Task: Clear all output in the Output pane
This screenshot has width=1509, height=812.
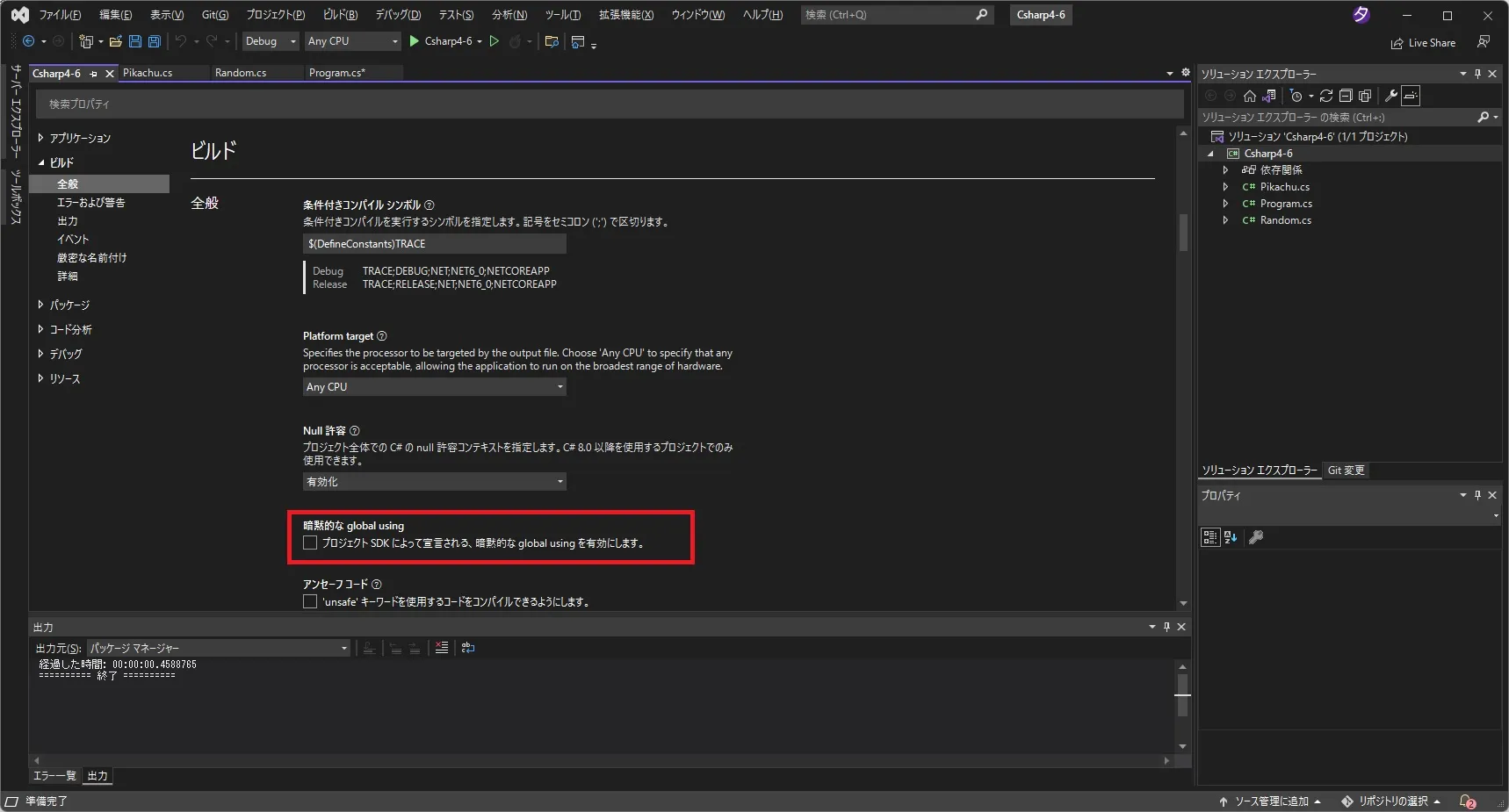Action: point(442,648)
